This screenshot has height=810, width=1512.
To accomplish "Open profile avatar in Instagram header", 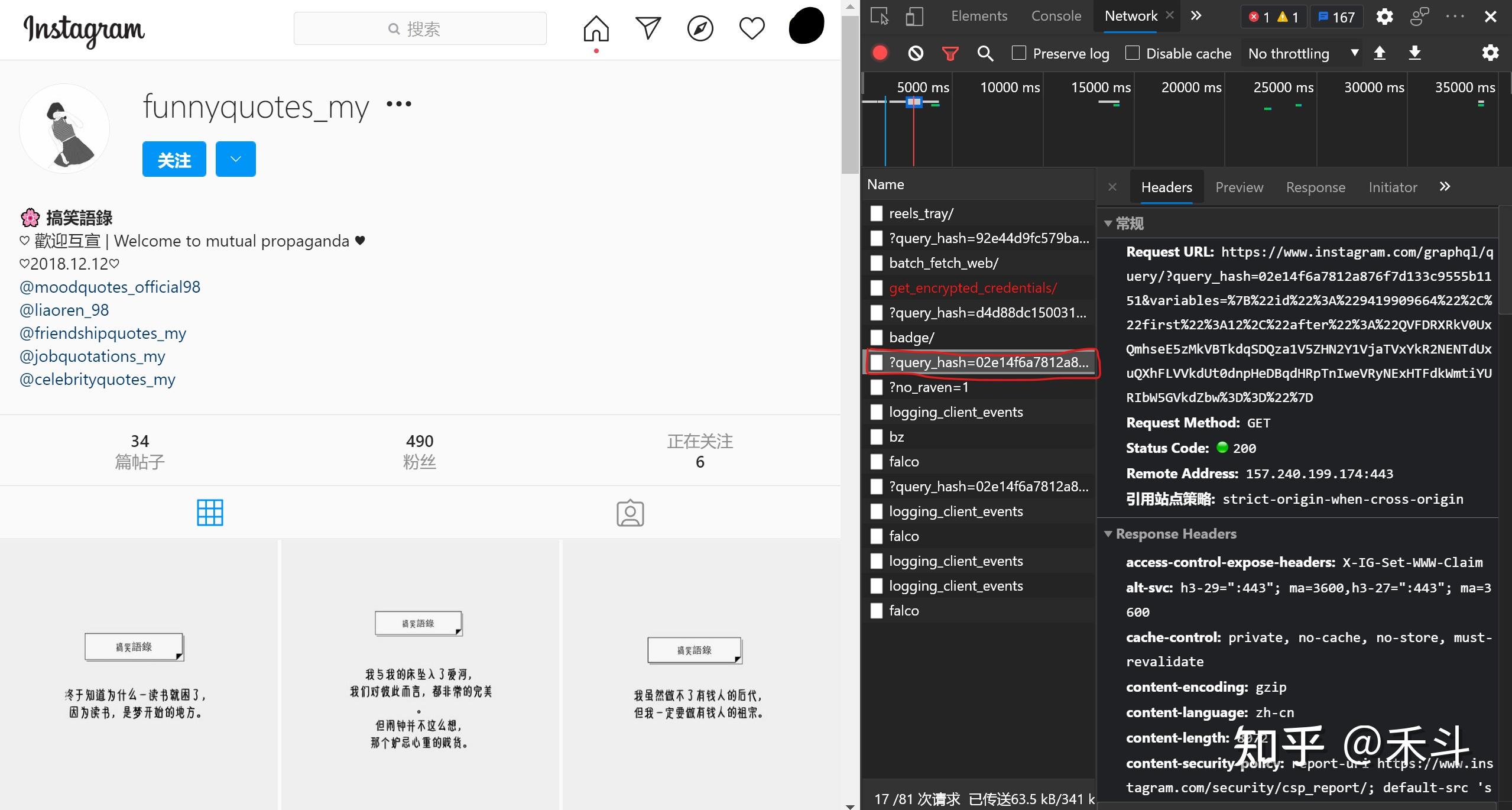I will [806, 25].
